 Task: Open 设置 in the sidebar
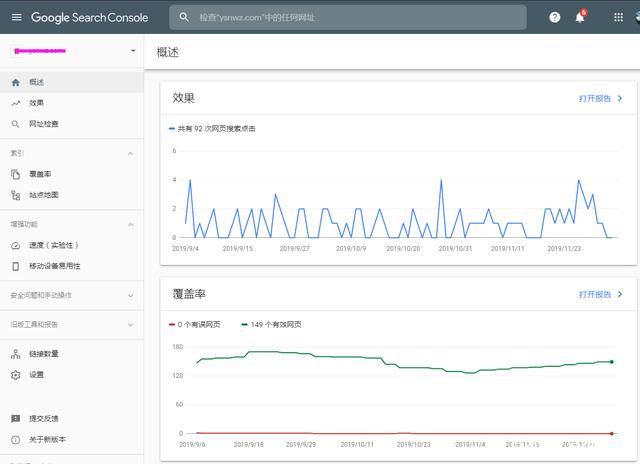point(71,375)
